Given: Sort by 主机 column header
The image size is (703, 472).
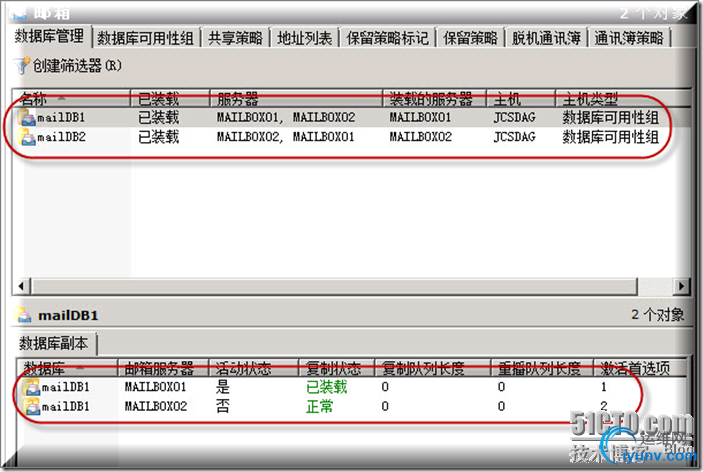Looking at the screenshot, I should 521,98.
